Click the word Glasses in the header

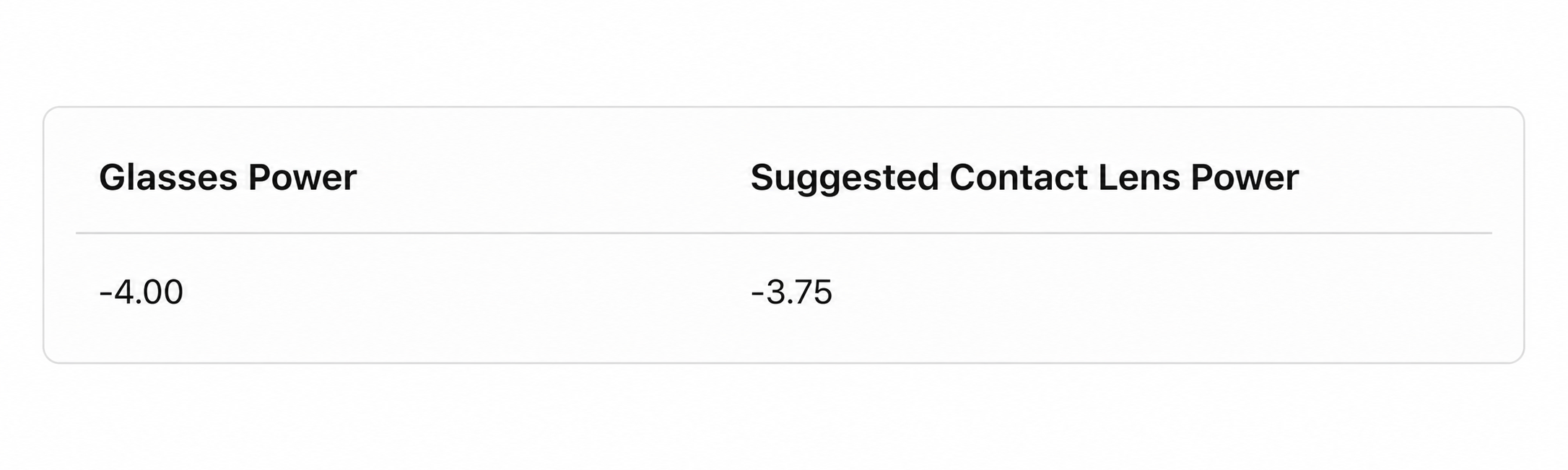[167, 177]
